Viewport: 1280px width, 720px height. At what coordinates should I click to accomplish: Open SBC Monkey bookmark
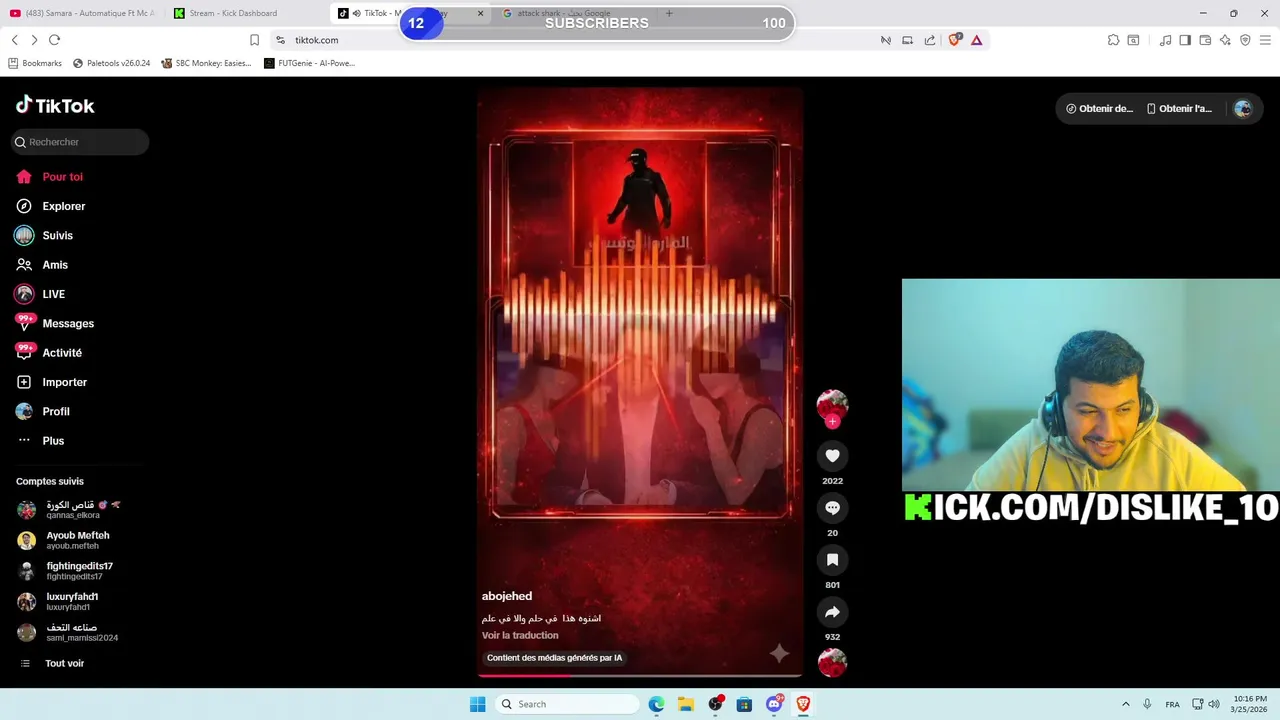coord(206,63)
